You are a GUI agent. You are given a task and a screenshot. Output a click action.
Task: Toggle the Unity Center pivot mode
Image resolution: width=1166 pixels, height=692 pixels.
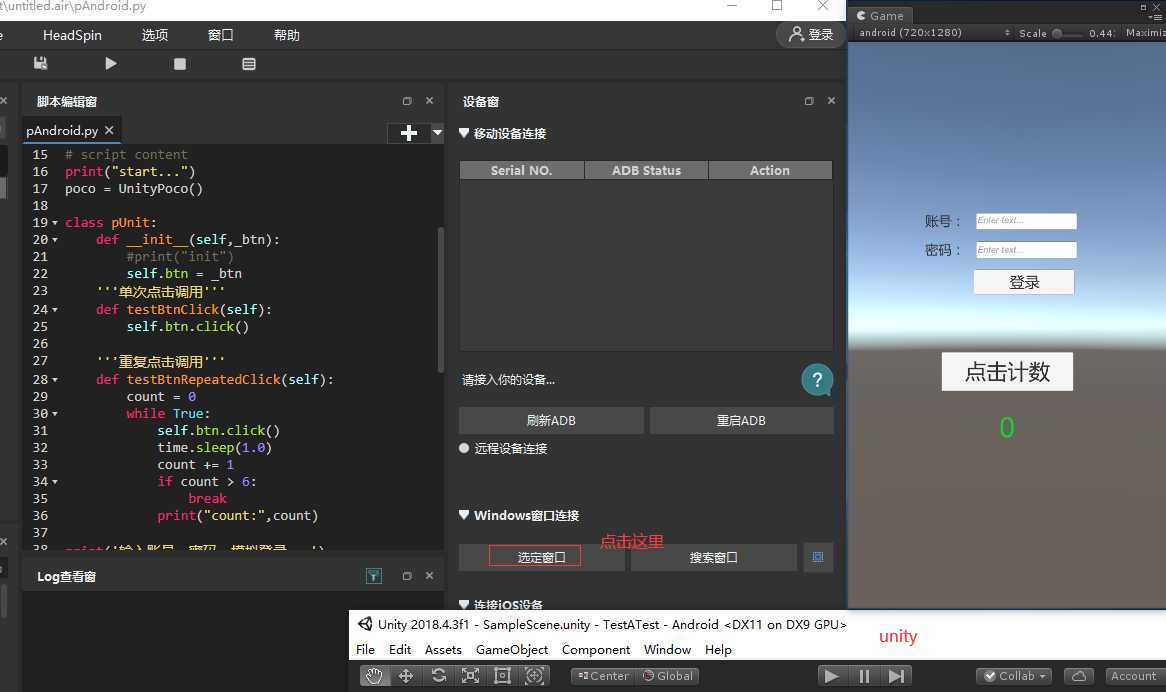[603, 676]
